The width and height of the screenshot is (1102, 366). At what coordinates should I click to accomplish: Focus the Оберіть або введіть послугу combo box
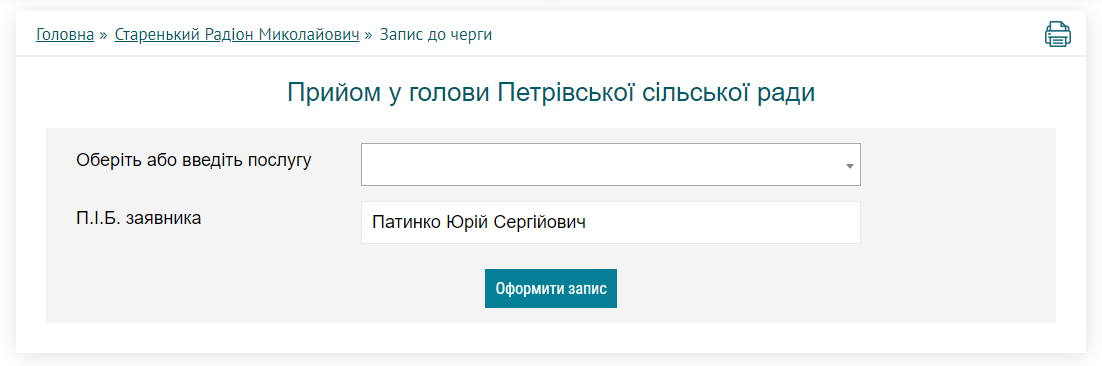[x=611, y=165]
